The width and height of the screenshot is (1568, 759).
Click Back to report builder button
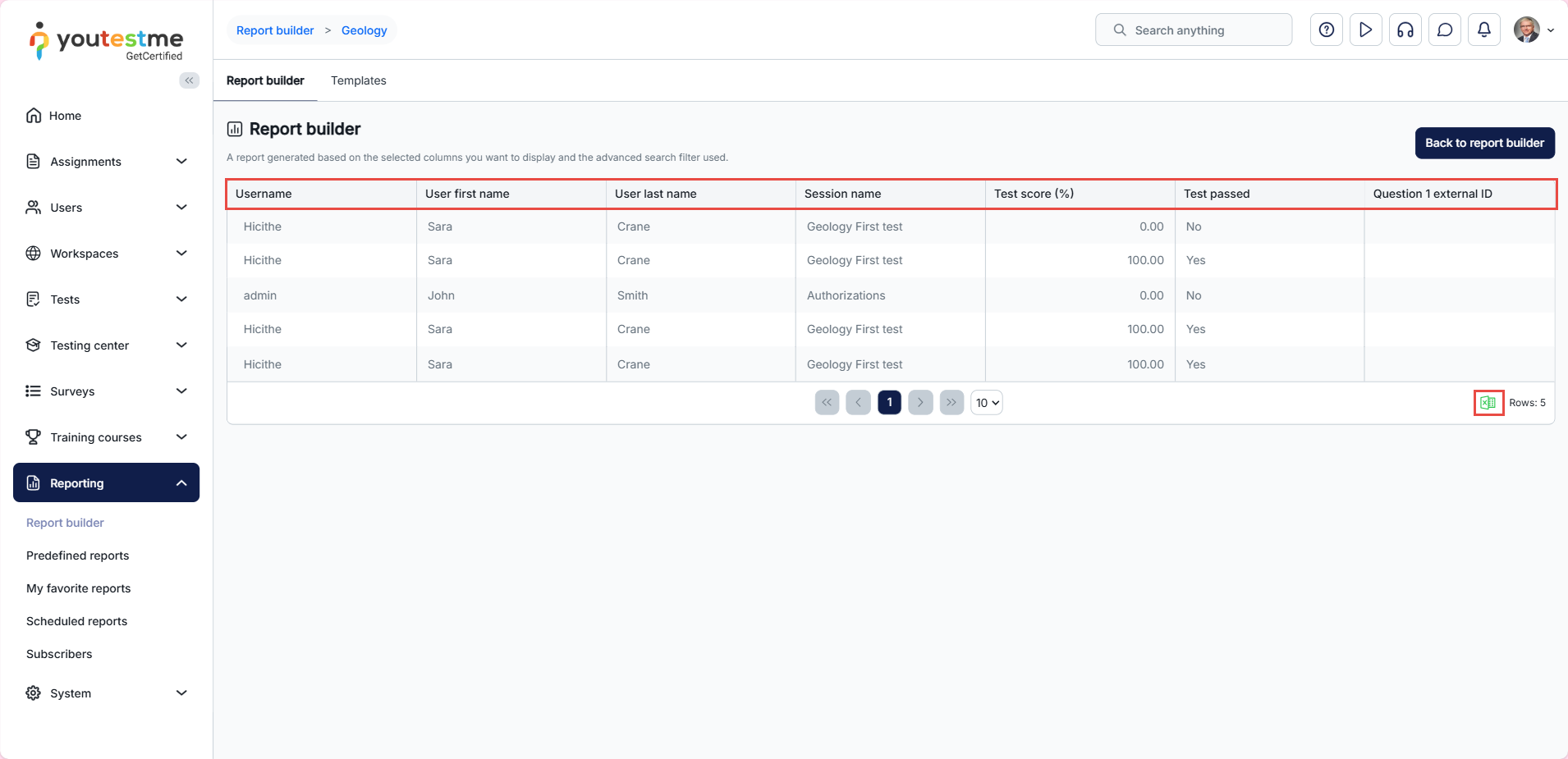point(1483,143)
